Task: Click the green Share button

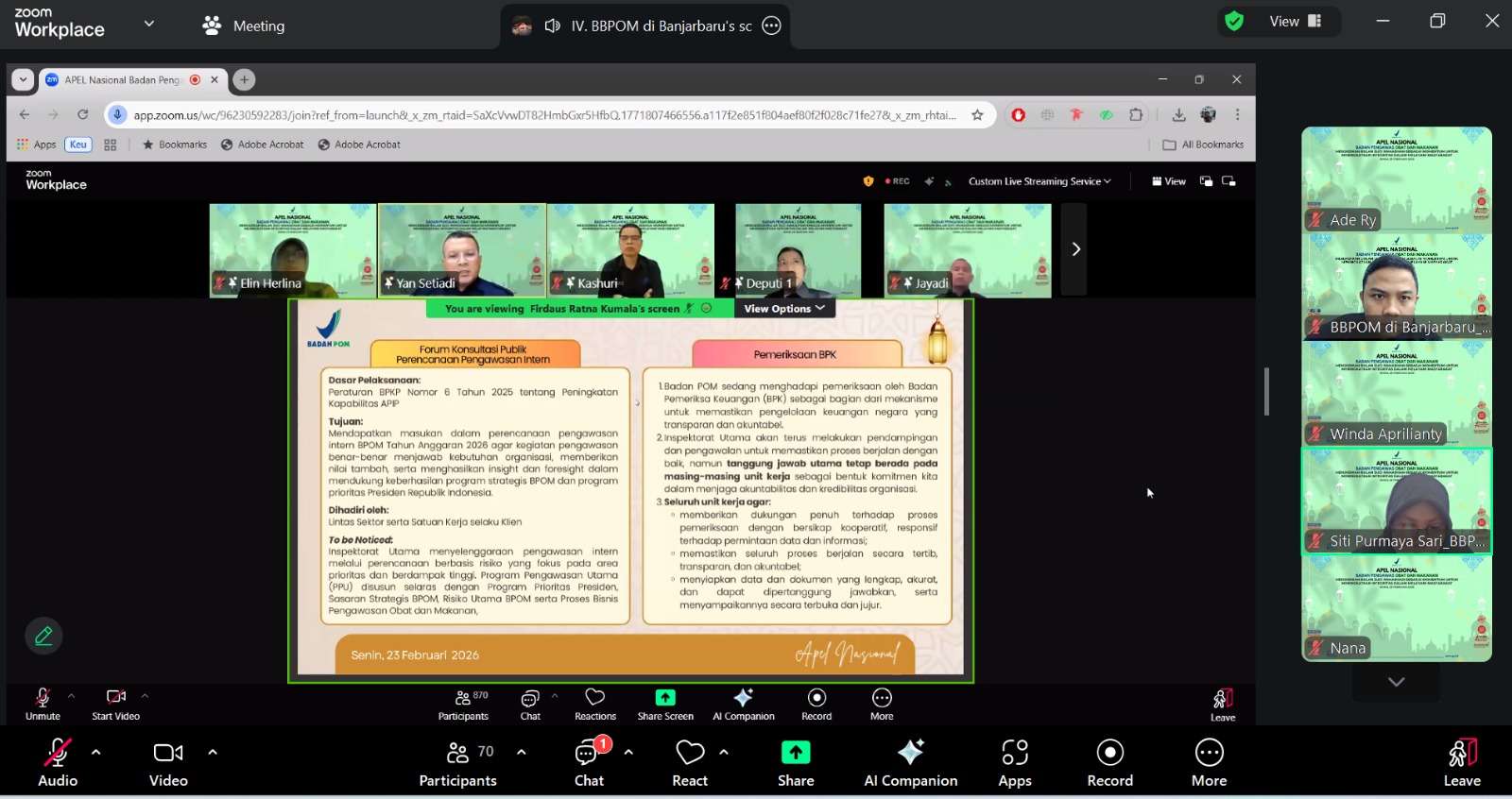Action: click(x=795, y=763)
